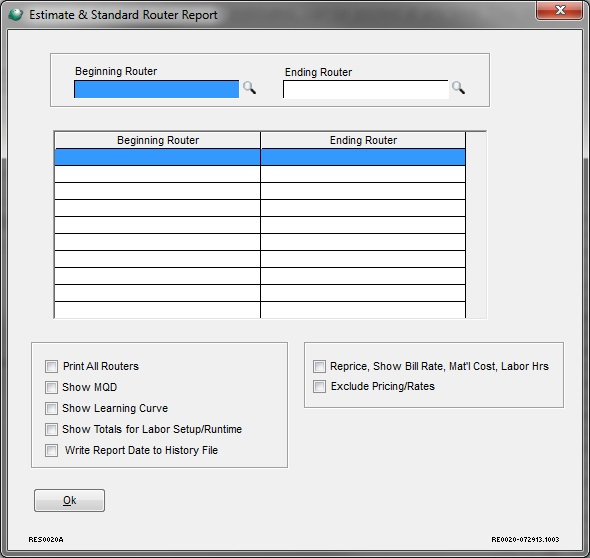Click into the Ending Router input field
Image resolution: width=590 pixels, height=558 pixels.
(x=366, y=90)
